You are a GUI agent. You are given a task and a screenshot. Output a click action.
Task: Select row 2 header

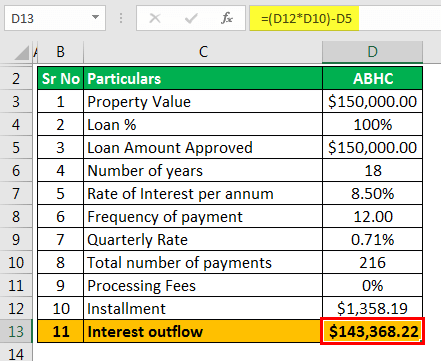click(x=16, y=78)
